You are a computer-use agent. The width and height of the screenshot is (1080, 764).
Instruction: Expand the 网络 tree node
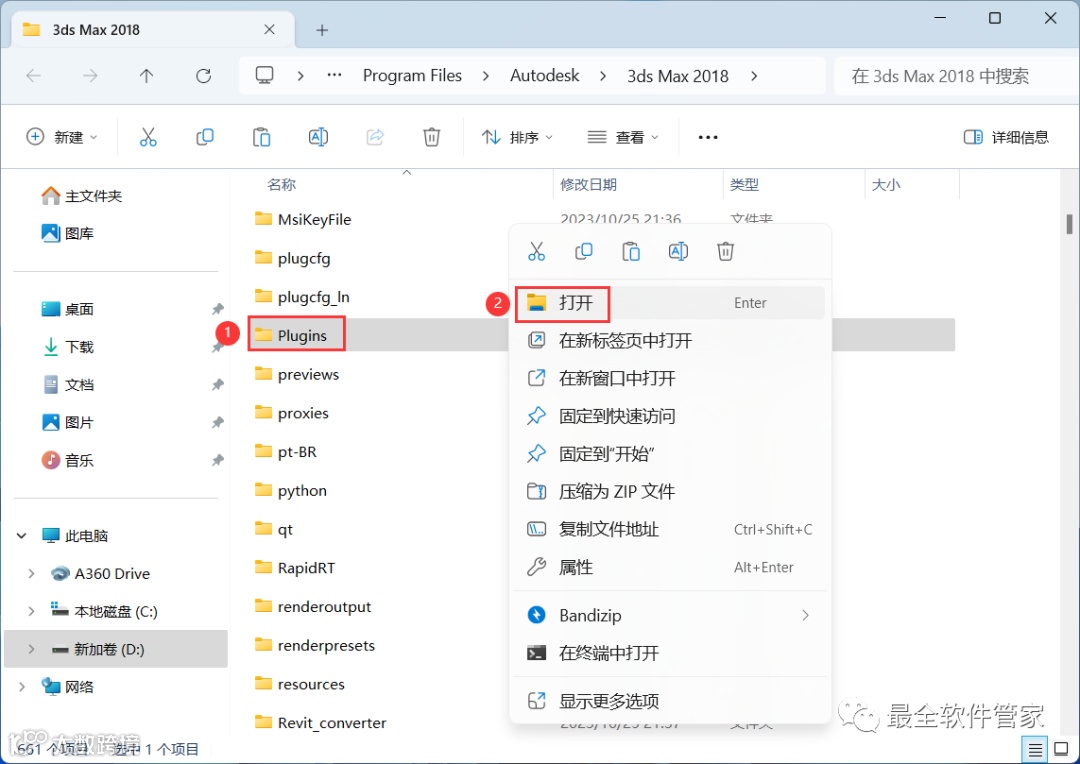click(x=21, y=687)
